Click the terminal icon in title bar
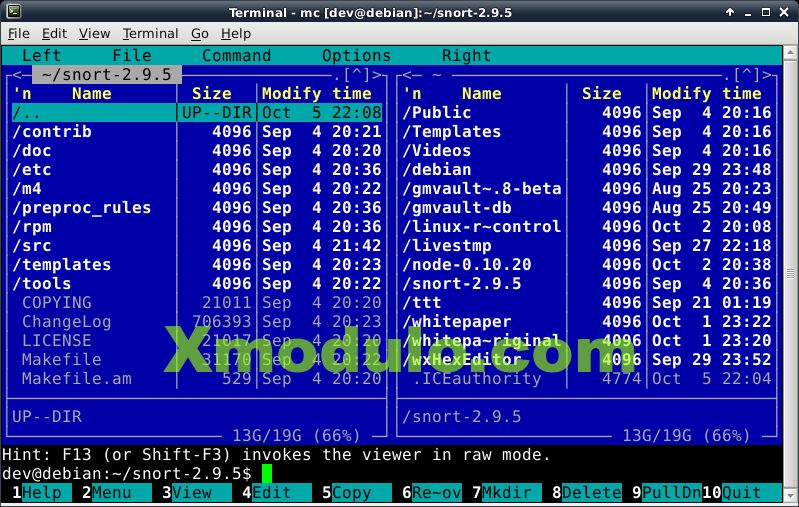799x507 pixels. pos(14,11)
